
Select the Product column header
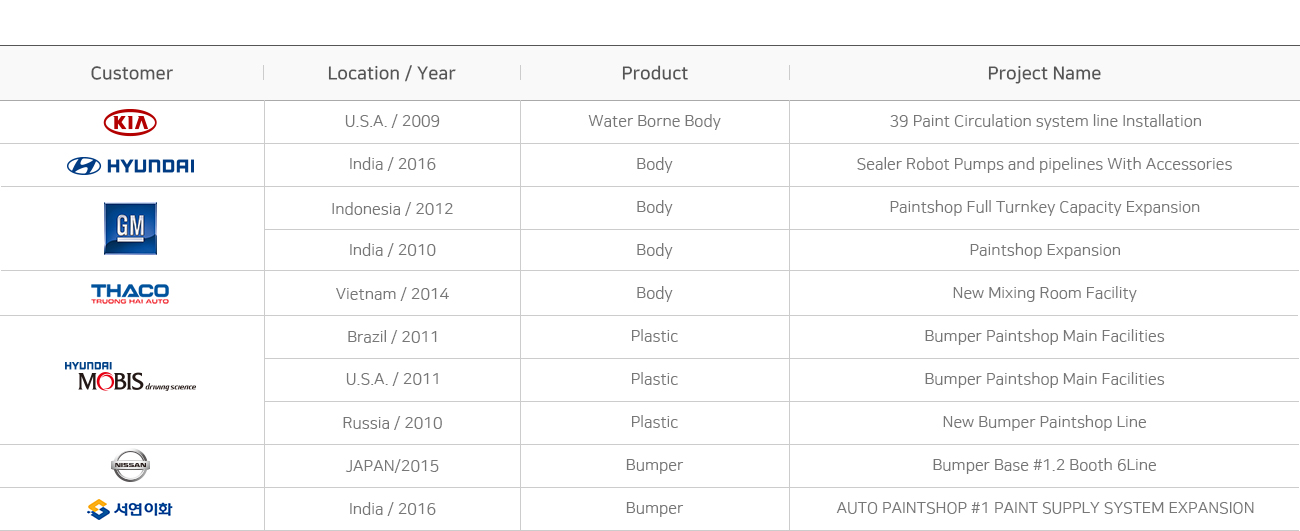click(655, 73)
